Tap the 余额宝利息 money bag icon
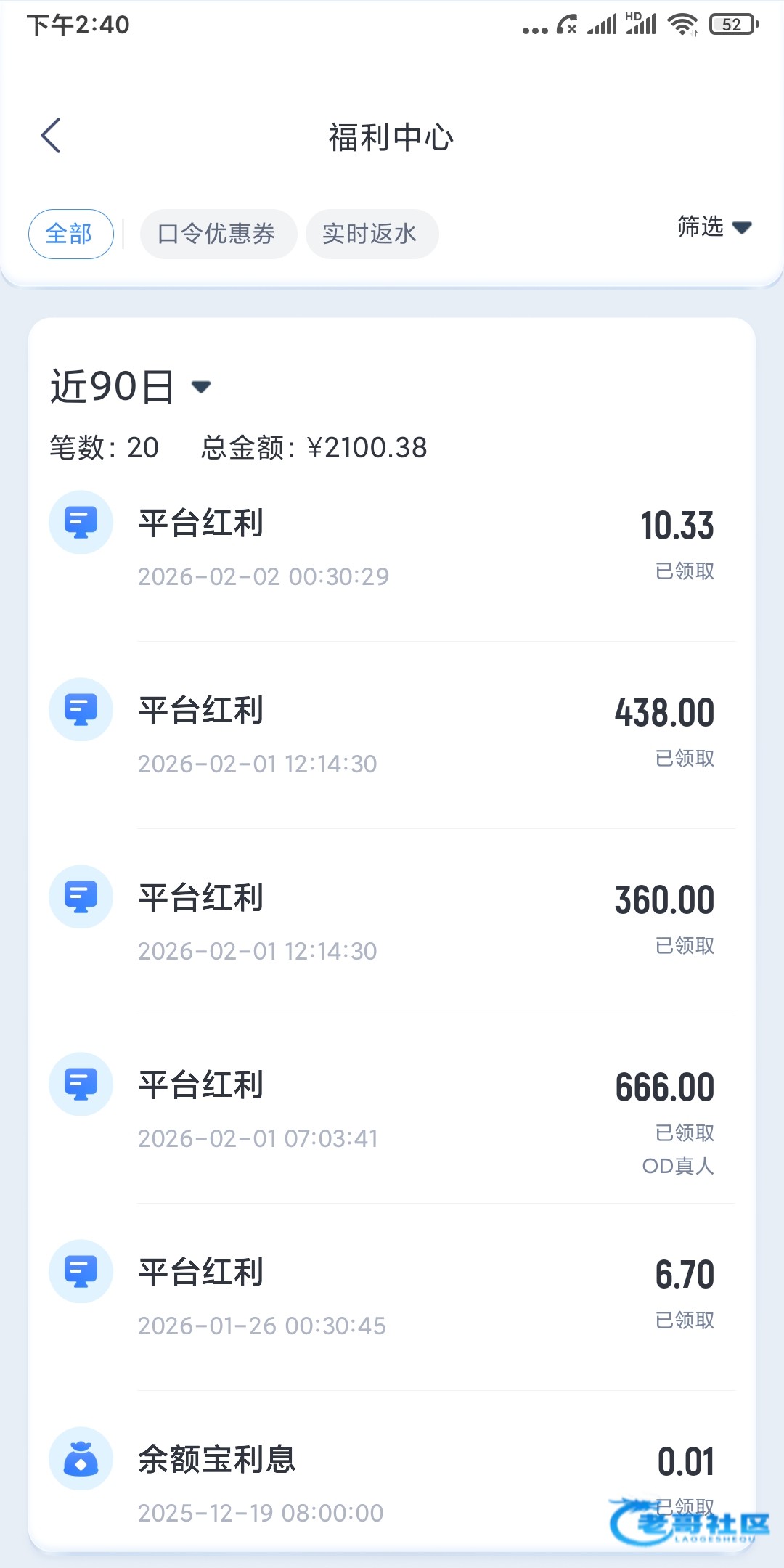 (81, 1459)
